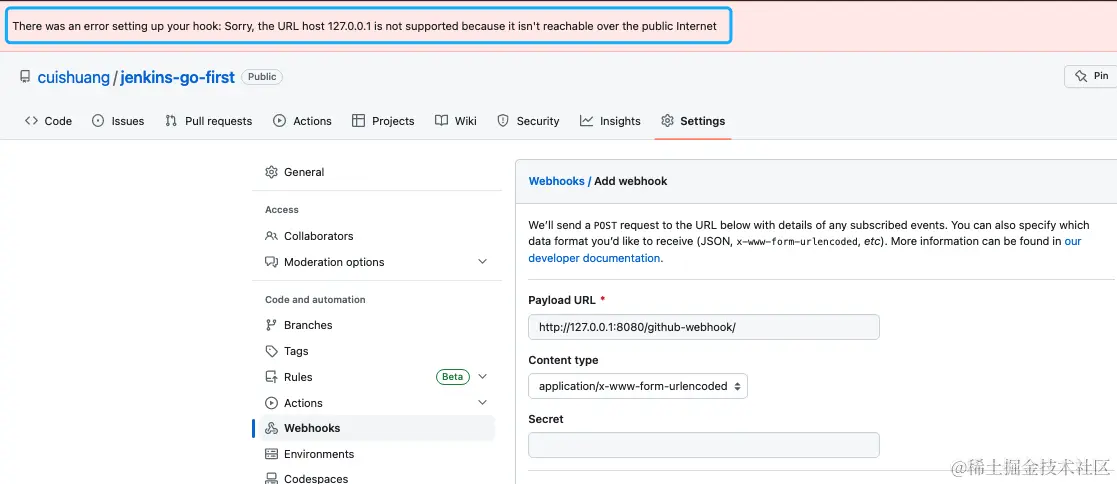Click the Secret input field
Viewport: 1117px width, 484px height.
click(x=704, y=445)
